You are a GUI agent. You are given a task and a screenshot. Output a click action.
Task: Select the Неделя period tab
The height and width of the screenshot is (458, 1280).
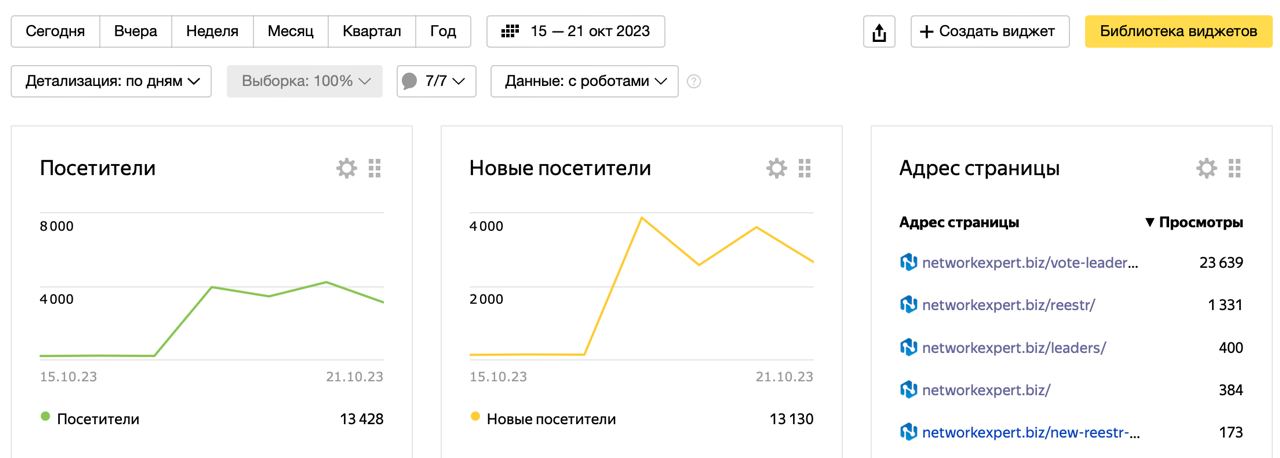[x=212, y=31]
